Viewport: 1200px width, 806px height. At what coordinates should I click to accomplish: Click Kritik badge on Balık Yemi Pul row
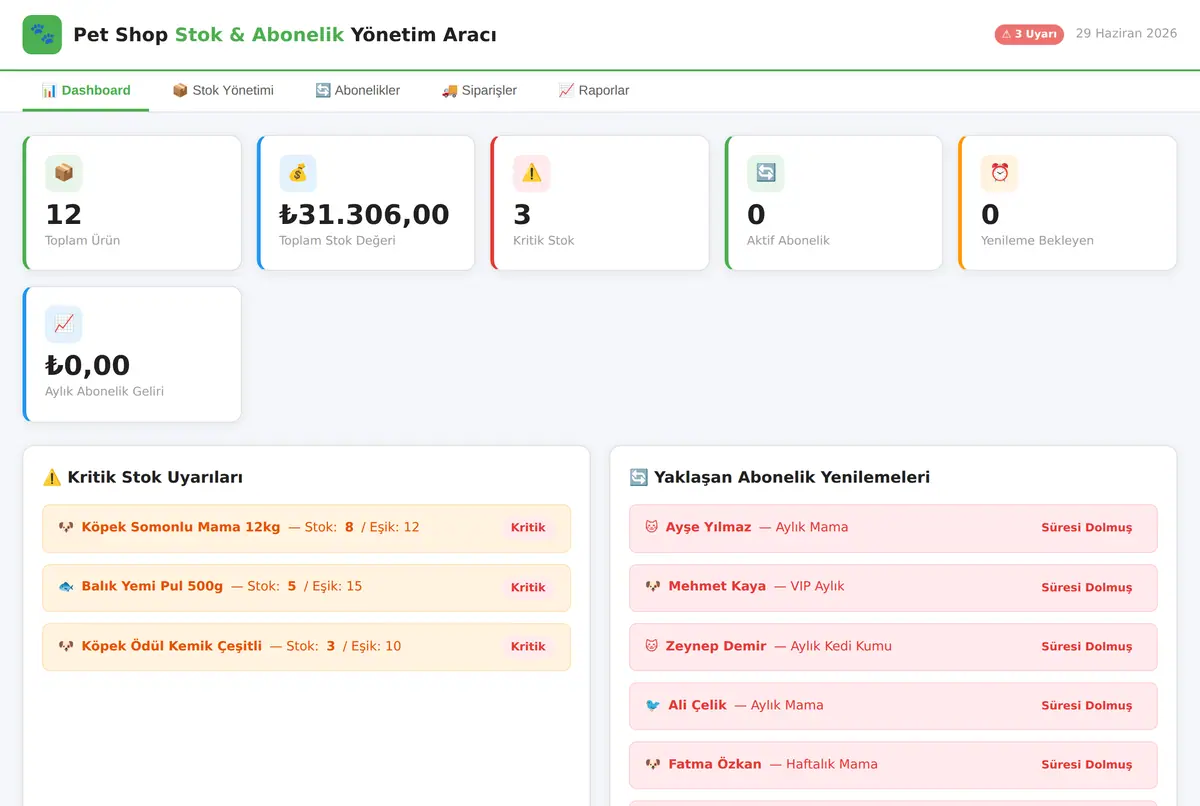pos(528,587)
